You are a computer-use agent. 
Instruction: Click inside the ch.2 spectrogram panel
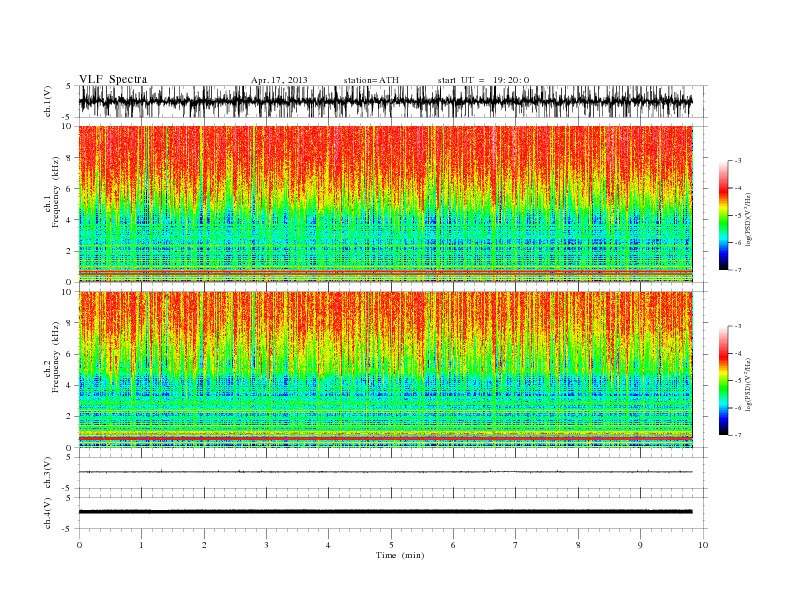point(386,370)
